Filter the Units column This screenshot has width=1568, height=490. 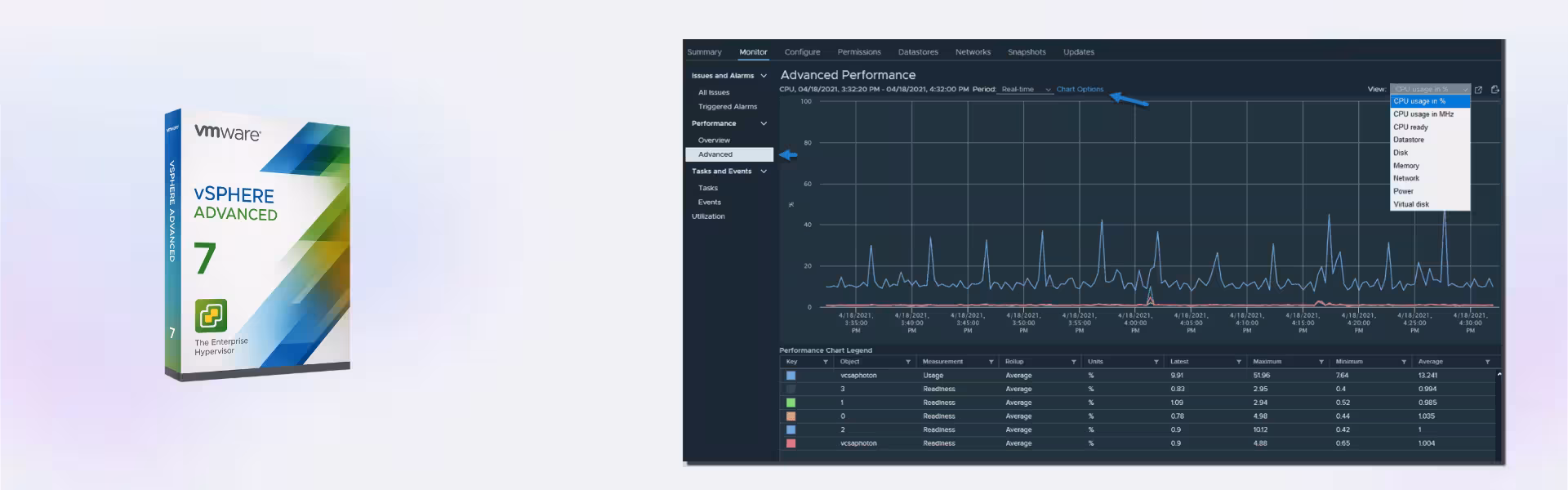(1156, 362)
